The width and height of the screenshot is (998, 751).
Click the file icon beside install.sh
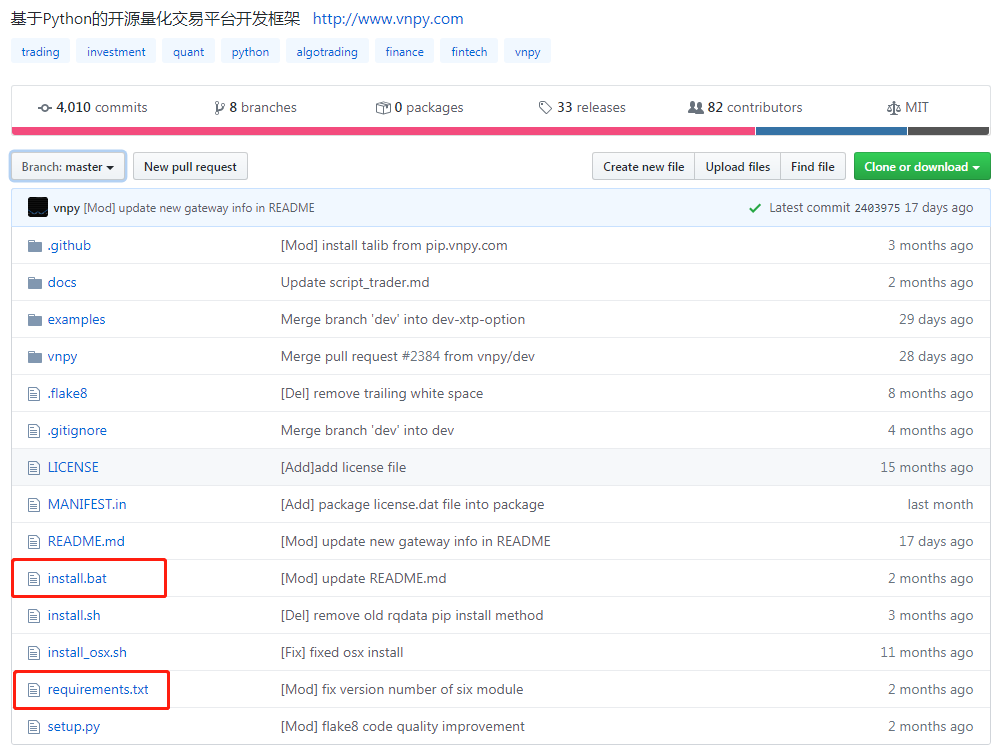click(34, 615)
